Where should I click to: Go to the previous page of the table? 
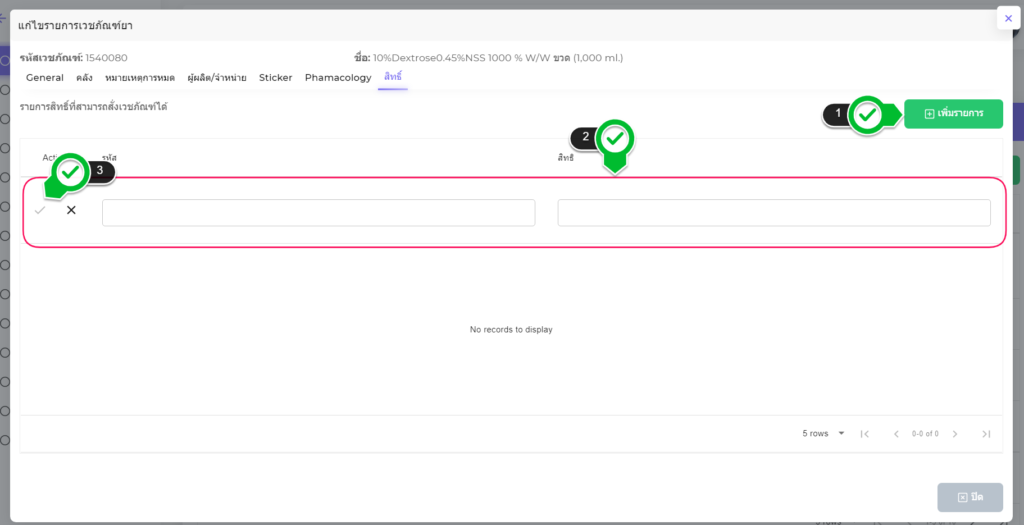[x=896, y=434]
